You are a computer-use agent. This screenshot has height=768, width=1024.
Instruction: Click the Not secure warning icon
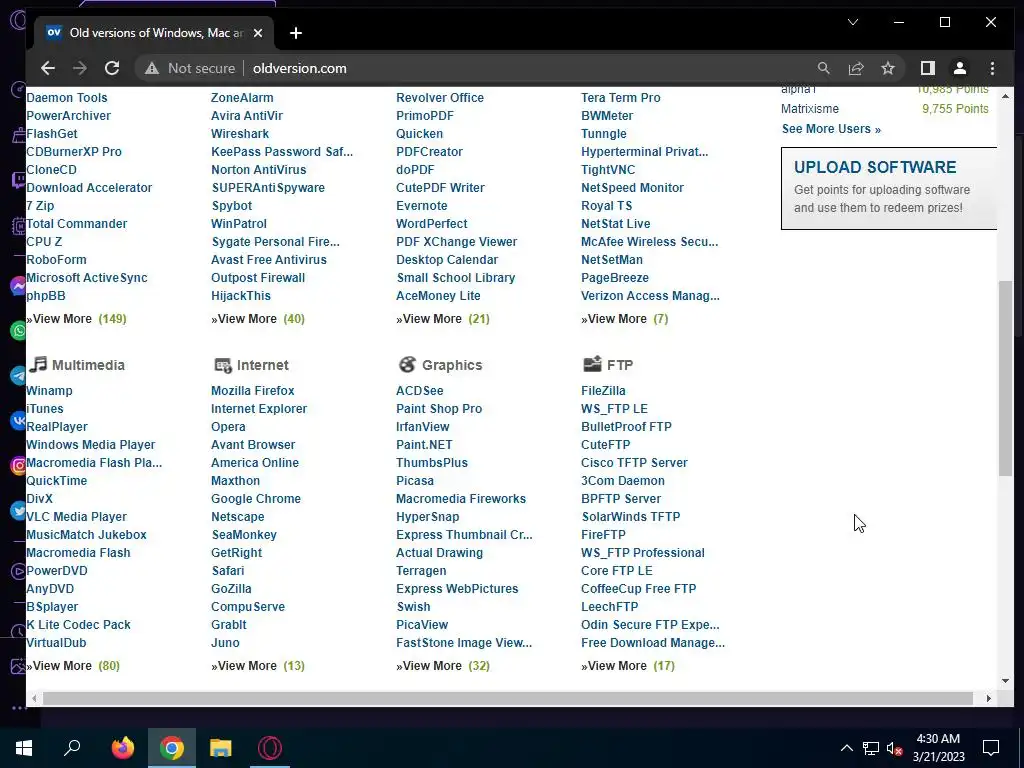tap(152, 69)
